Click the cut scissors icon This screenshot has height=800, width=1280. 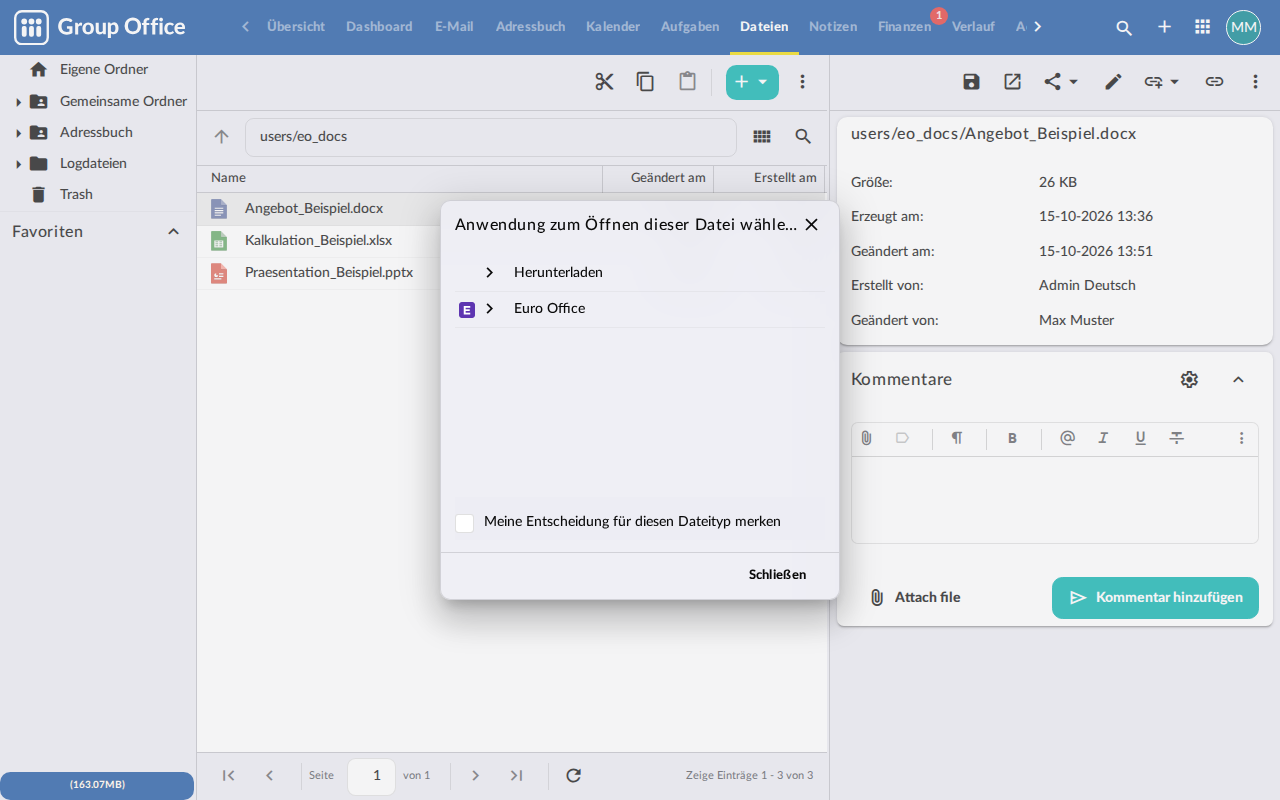click(604, 82)
